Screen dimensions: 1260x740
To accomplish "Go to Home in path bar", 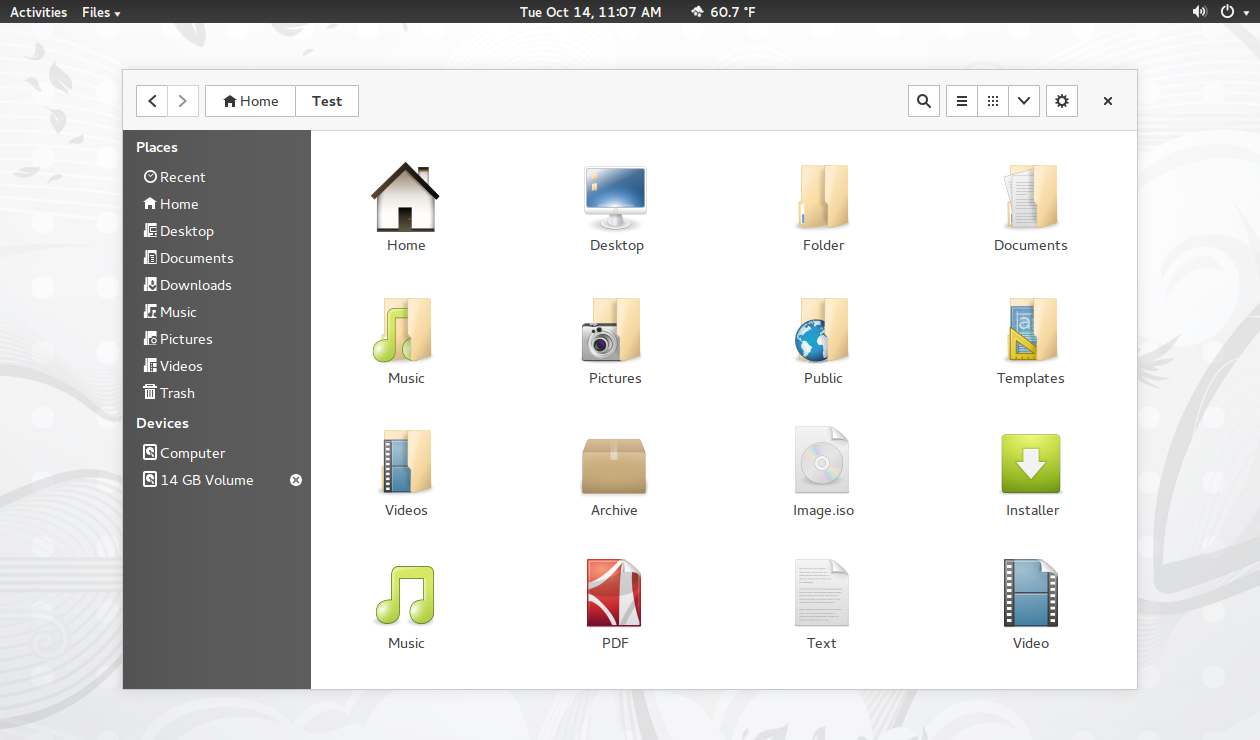I will tap(251, 101).
